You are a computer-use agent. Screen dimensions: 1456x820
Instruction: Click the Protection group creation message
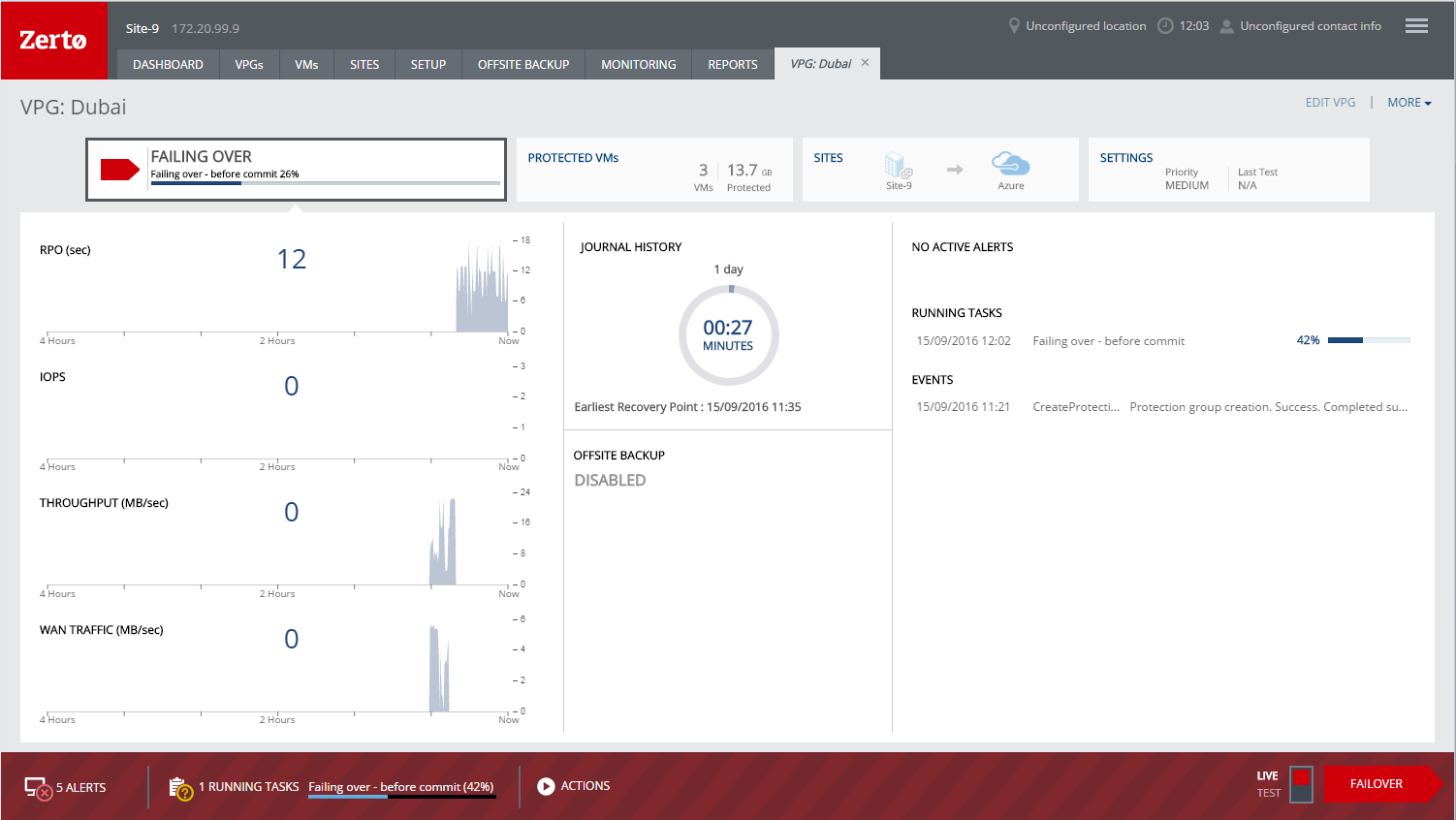1268,407
